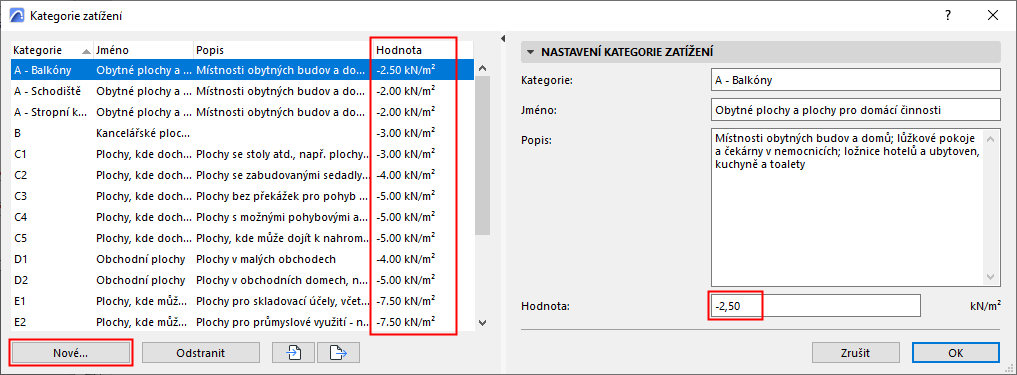Select the C4 category row

[243, 217]
